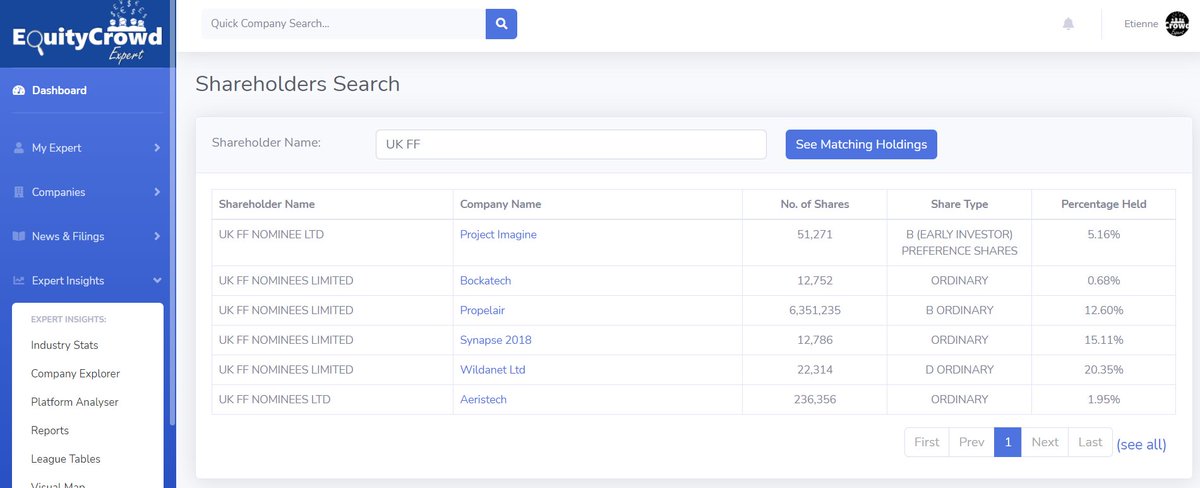
Task: Expand the News & Filings chevron
Action: tap(157, 236)
